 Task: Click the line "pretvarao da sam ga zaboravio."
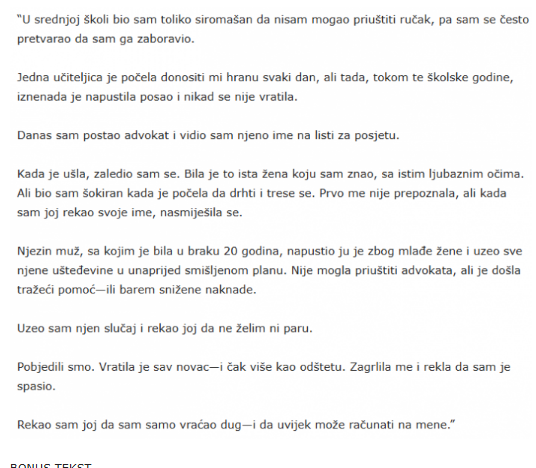[x=106, y=39]
